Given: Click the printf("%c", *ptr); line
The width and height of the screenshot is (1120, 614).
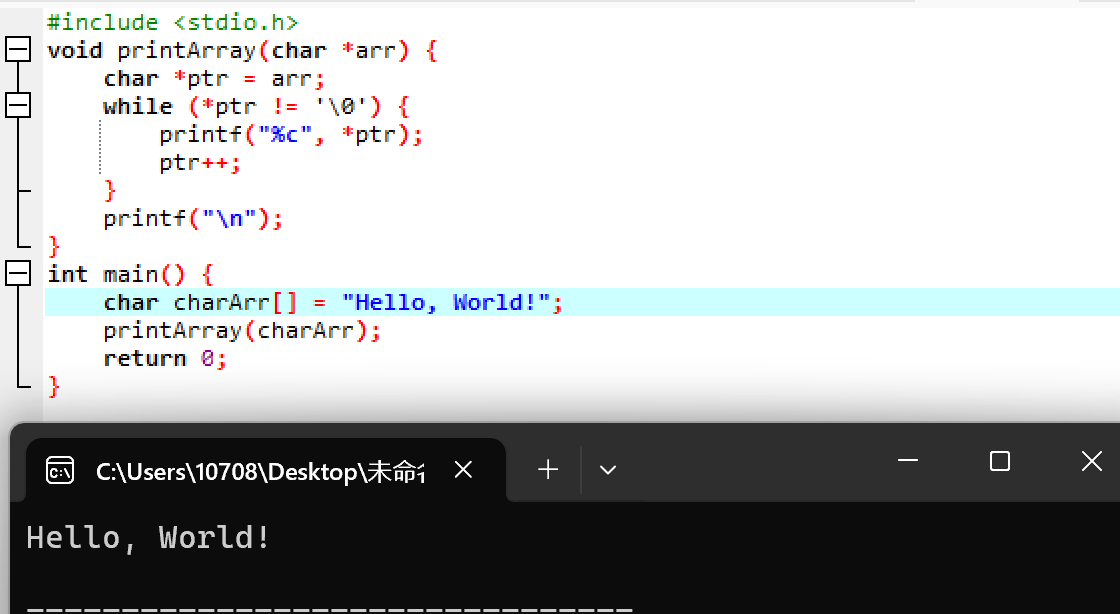Looking at the screenshot, I should [x=291, y=134].
